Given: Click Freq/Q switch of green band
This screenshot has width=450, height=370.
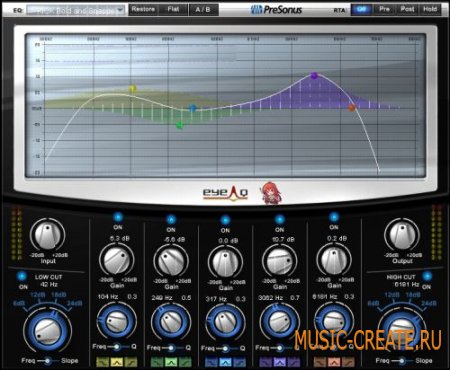Looking at the screenshot, I should click(x=171, y=348).
